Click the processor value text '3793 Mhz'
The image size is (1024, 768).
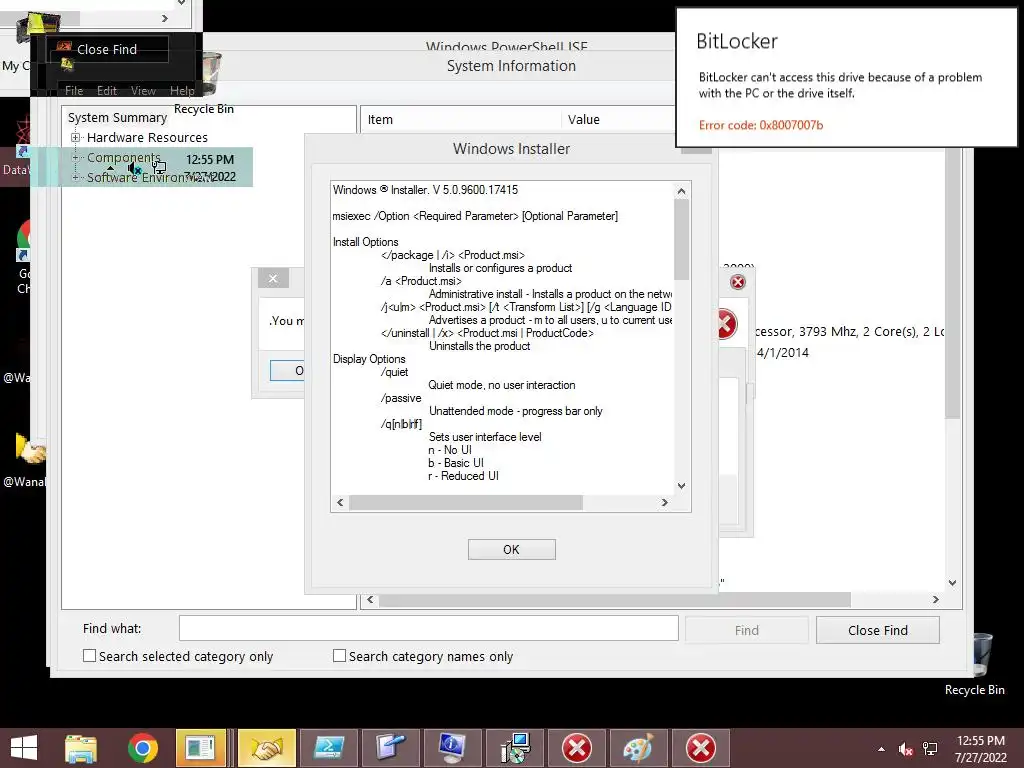pyautogui.click(x=827, y=331)
